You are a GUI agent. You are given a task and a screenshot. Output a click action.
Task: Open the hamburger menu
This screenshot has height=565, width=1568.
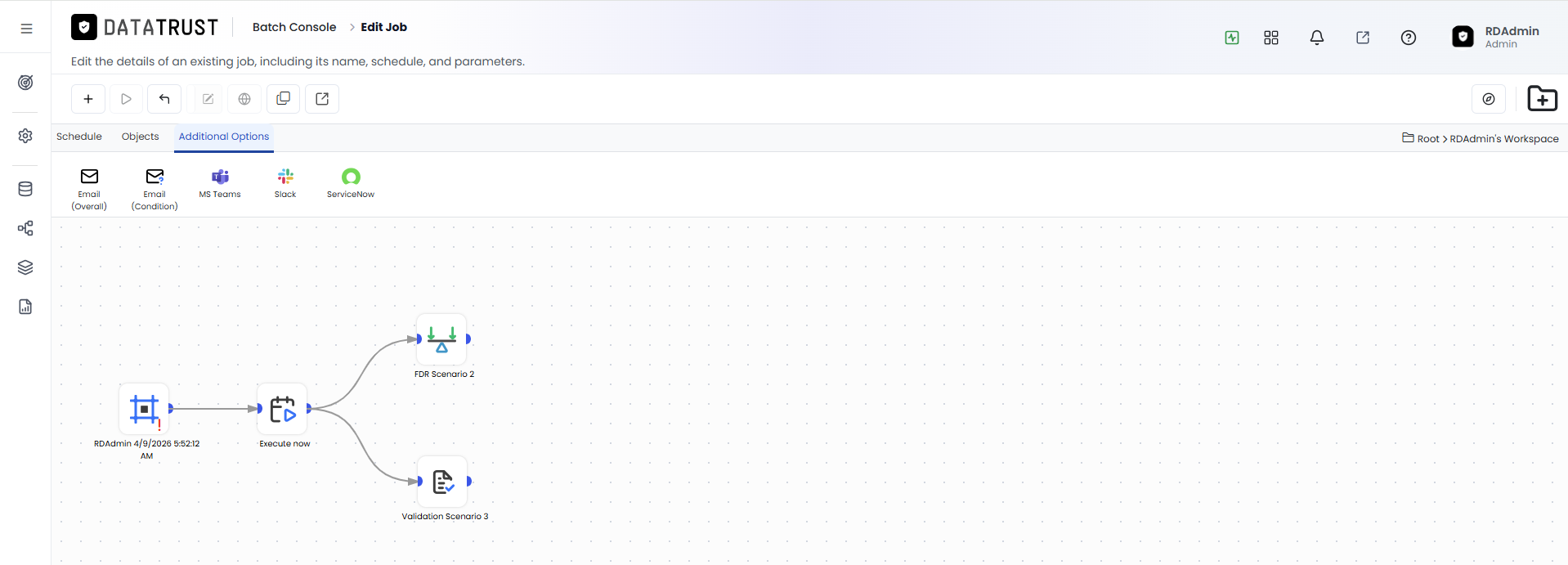point(26,28)
